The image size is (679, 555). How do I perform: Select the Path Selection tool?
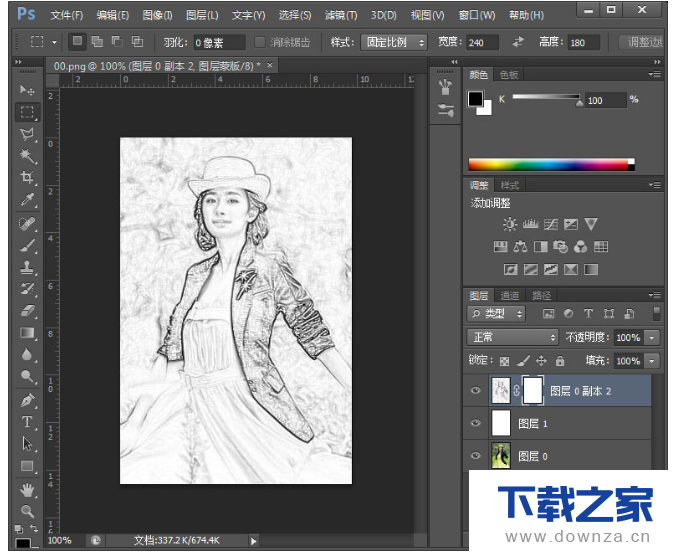coord(27,444)
